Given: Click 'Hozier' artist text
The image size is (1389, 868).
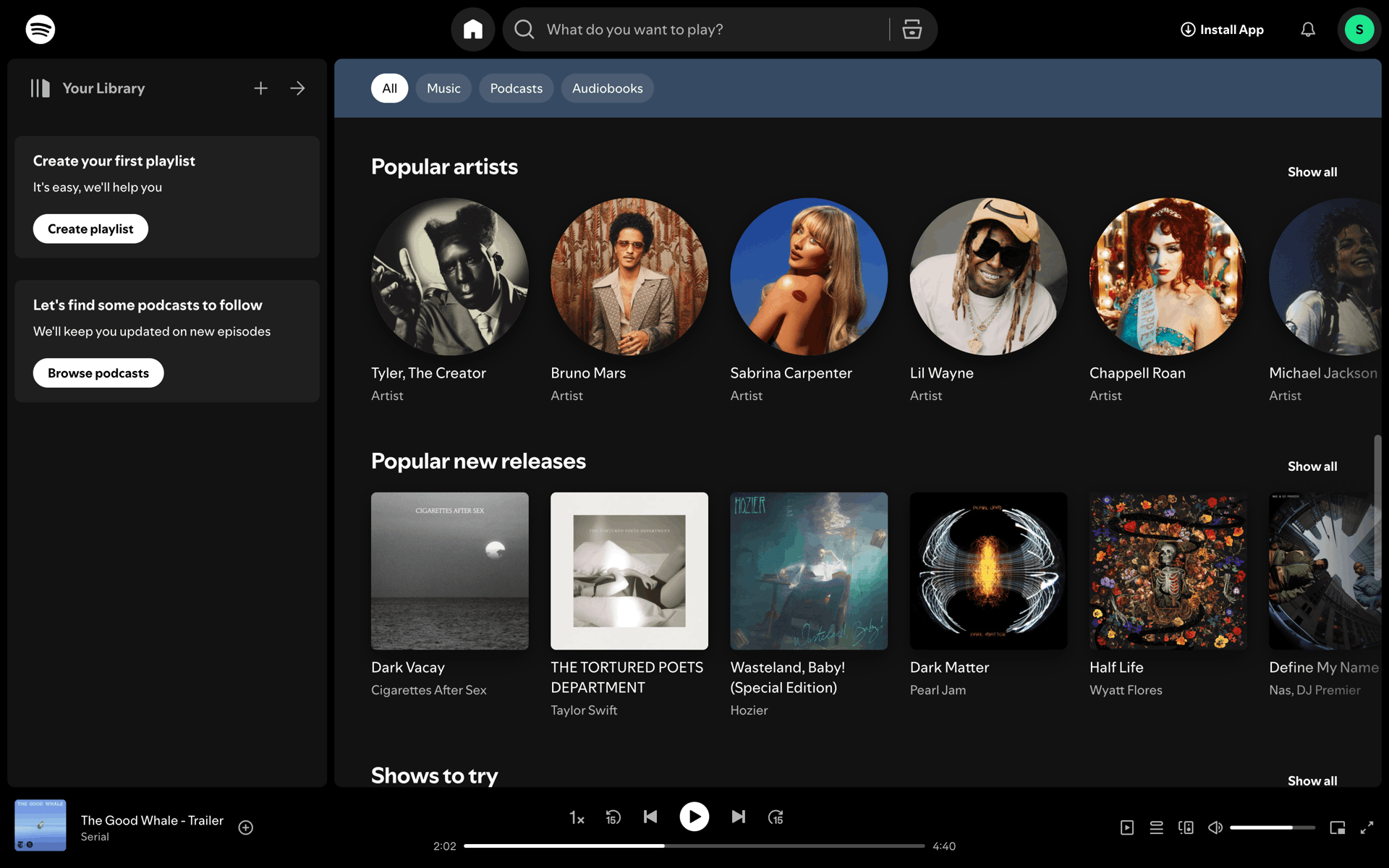Looking at the screenshot, I should tap(749, 710).
